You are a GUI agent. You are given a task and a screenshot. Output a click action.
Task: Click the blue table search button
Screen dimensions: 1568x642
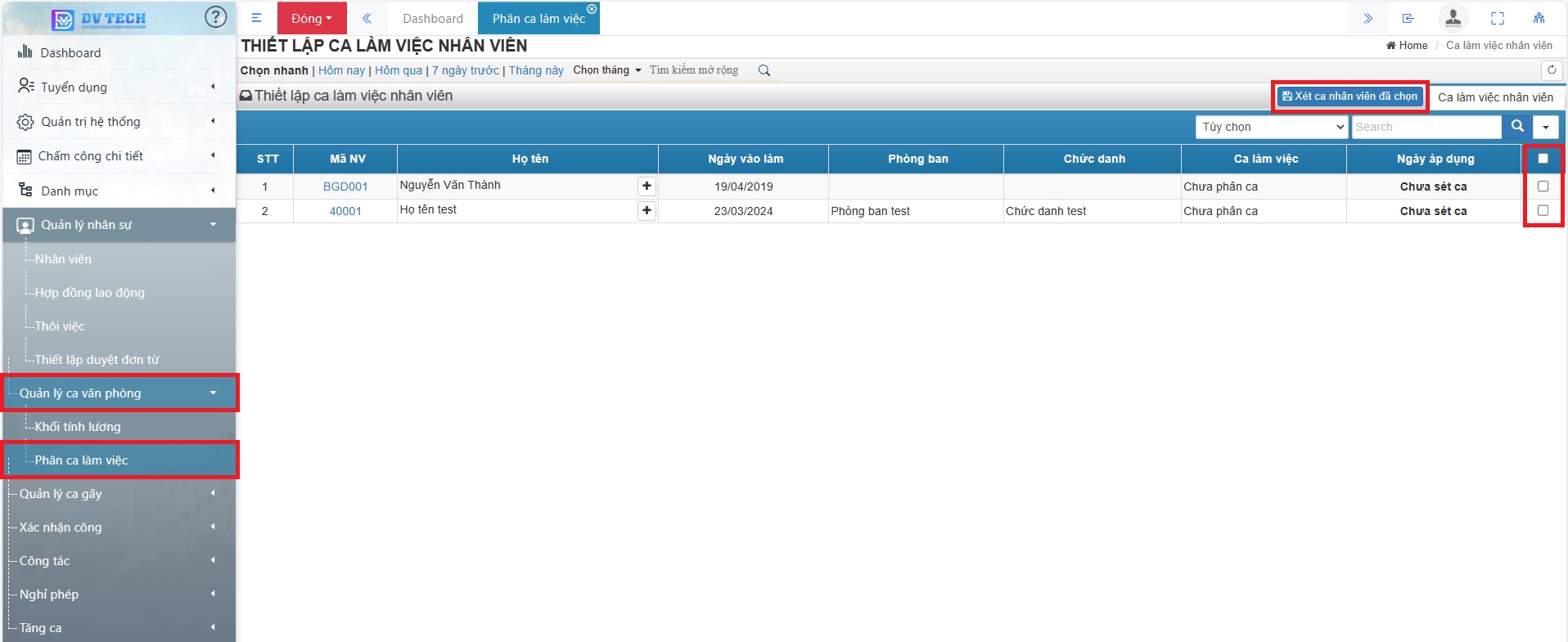1517,127
